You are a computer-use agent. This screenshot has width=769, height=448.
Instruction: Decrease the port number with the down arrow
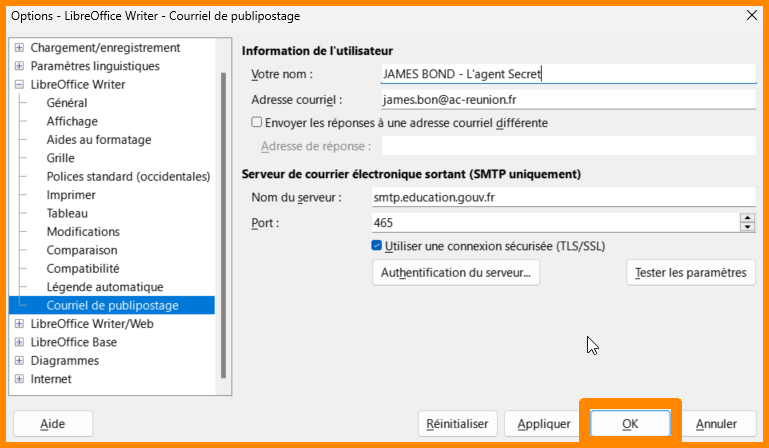[x=747, y=227]
